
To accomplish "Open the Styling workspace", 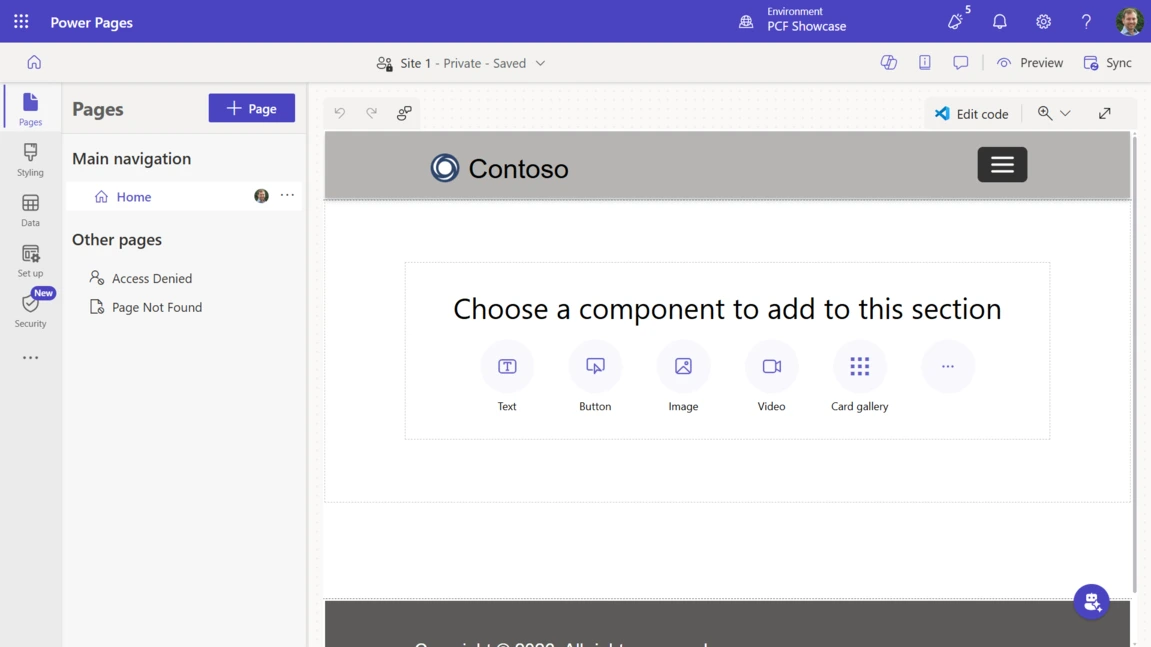I will 30,159.
